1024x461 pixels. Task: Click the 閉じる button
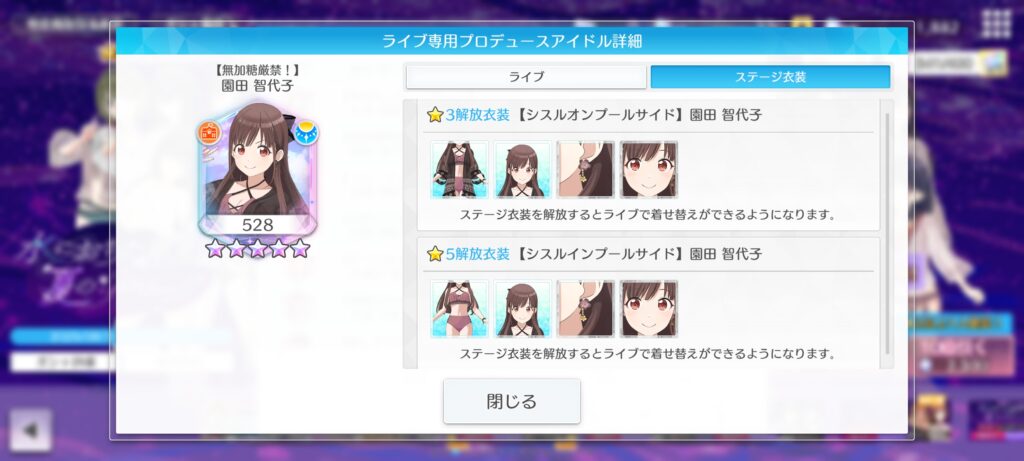[x=511, y=401]
